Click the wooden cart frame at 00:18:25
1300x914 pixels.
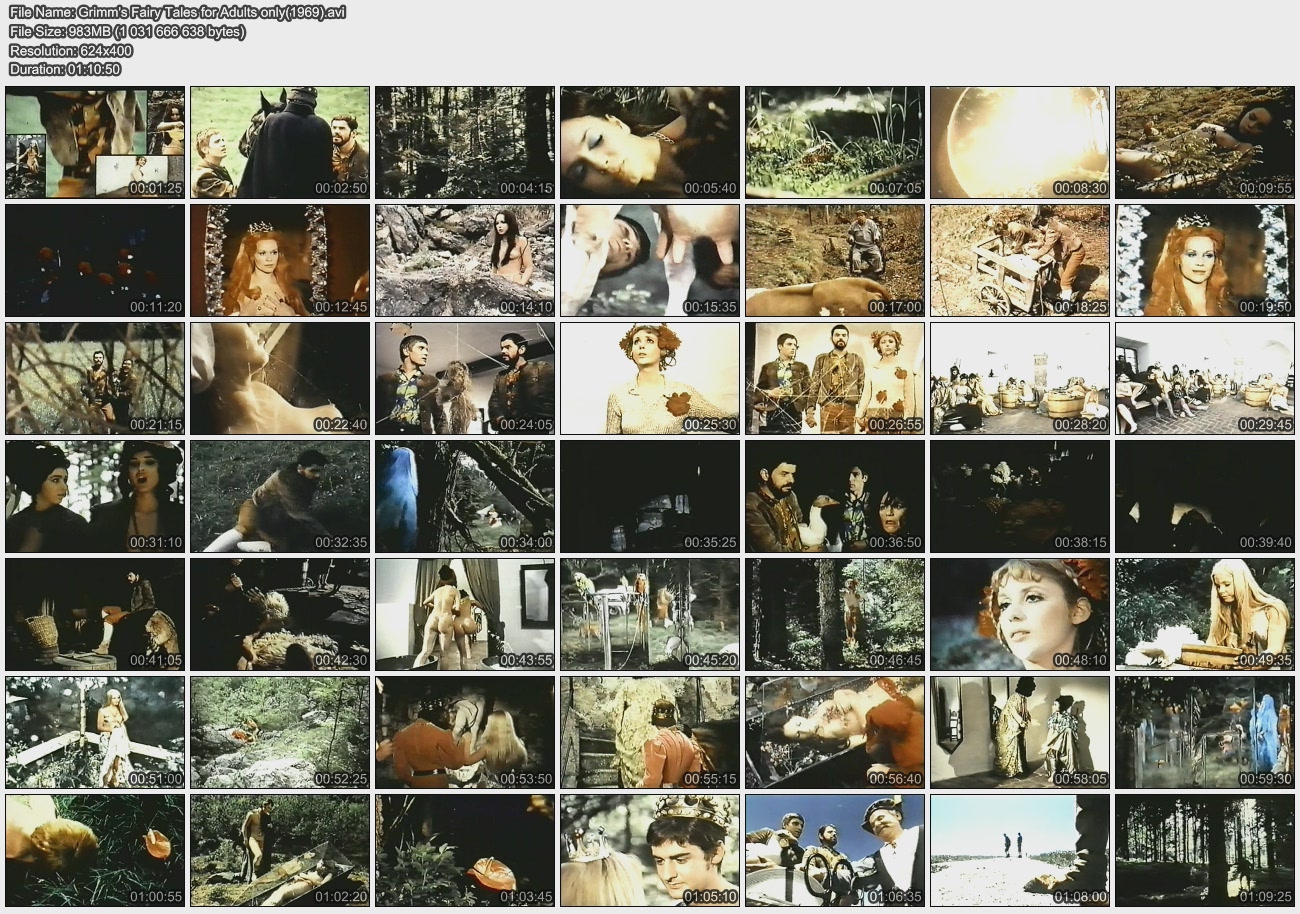click(1019, 260)
